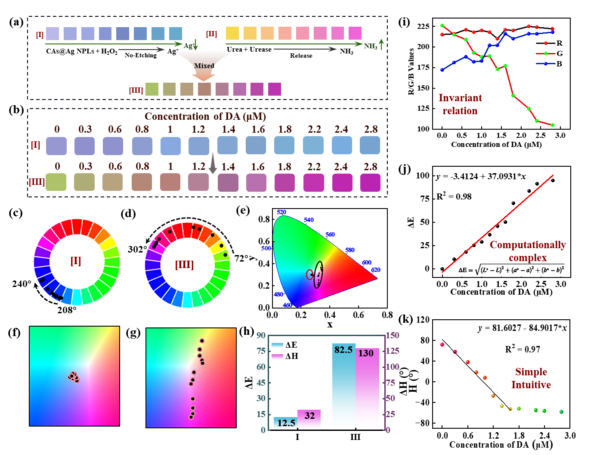Click the orange Mixed funnel arrow

coord(203,62)
